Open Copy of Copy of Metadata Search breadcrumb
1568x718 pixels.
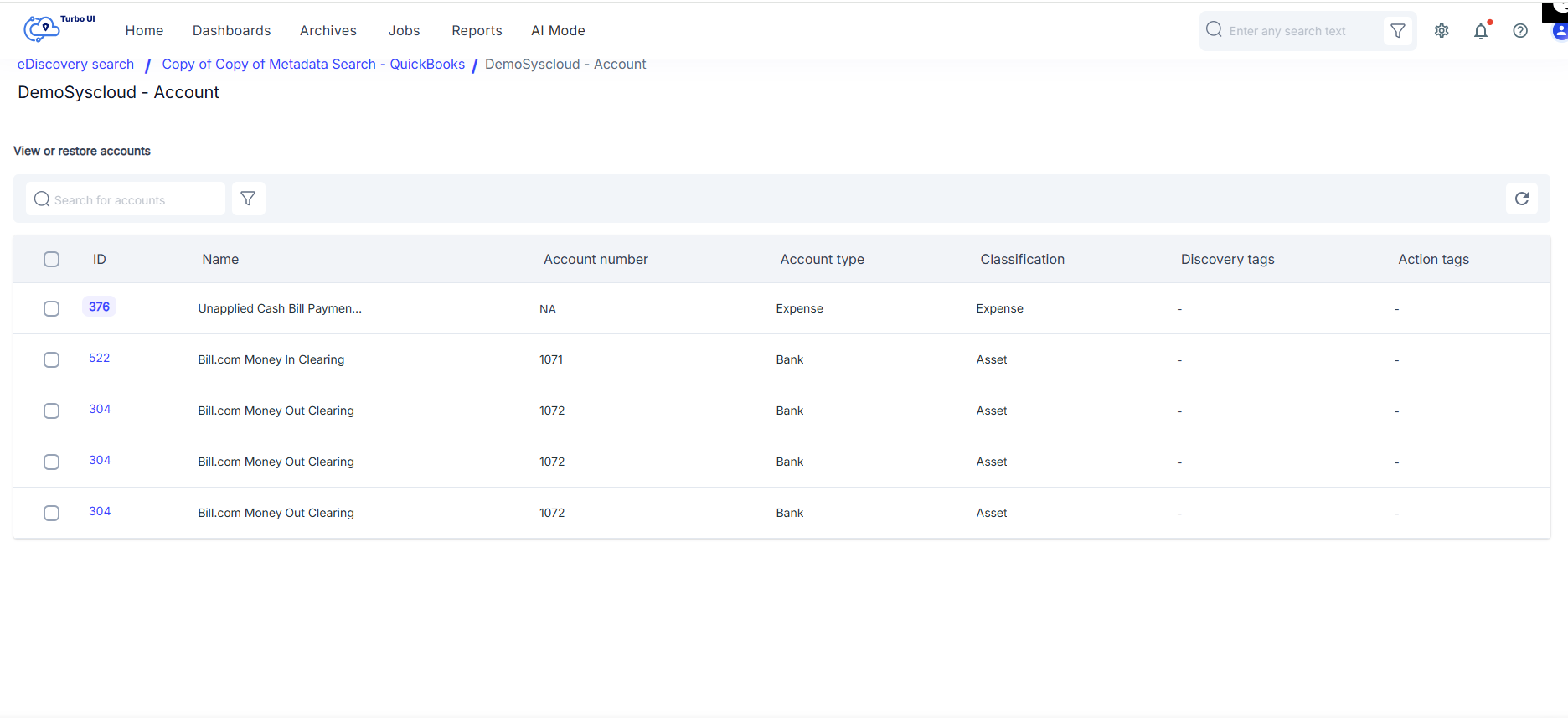[x=313, y=65]
